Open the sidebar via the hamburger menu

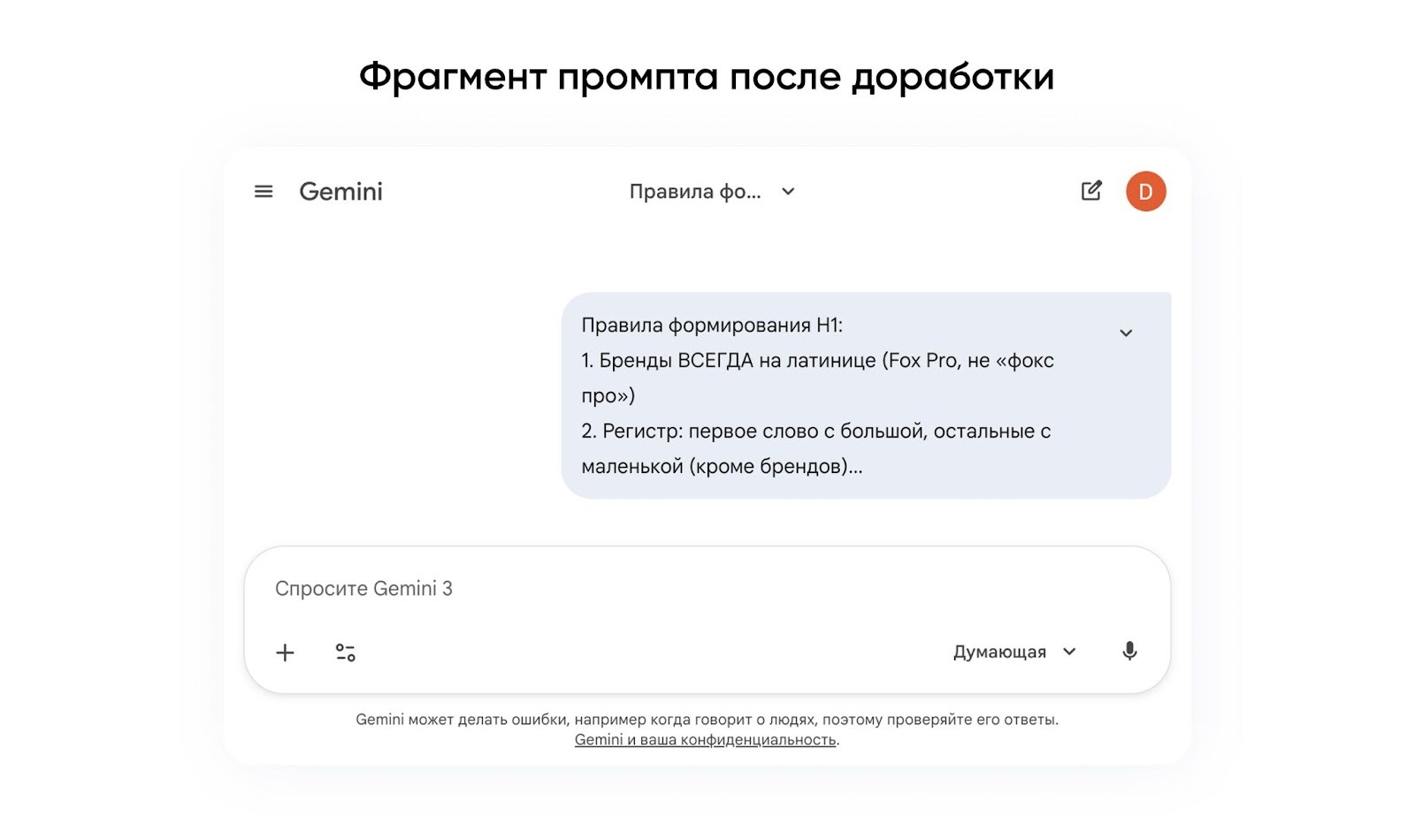[x=263, y=191]
